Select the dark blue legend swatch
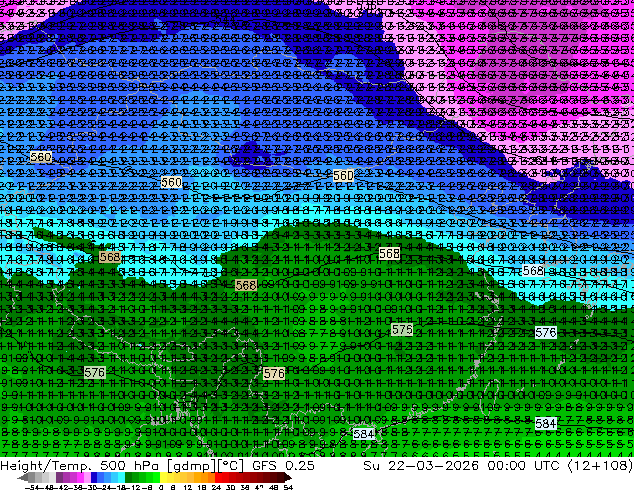The height and width of the screenshot is (490, 634). pos(94,477)
